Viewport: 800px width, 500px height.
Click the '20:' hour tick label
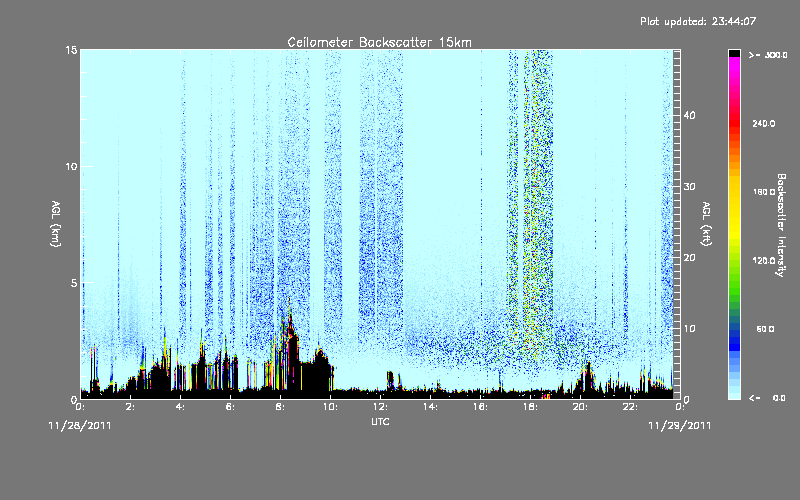(580, 407)
